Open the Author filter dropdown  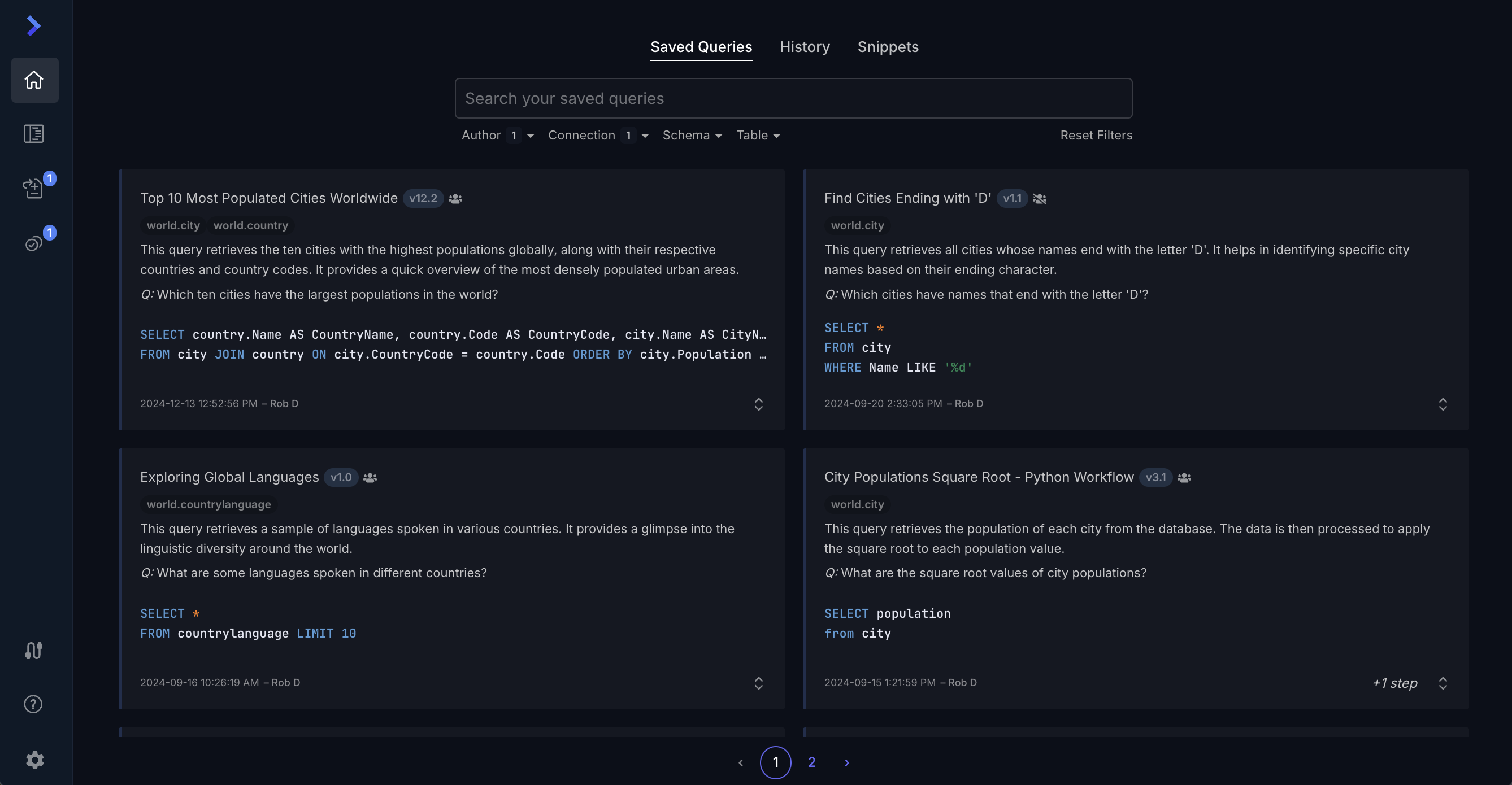497,136
